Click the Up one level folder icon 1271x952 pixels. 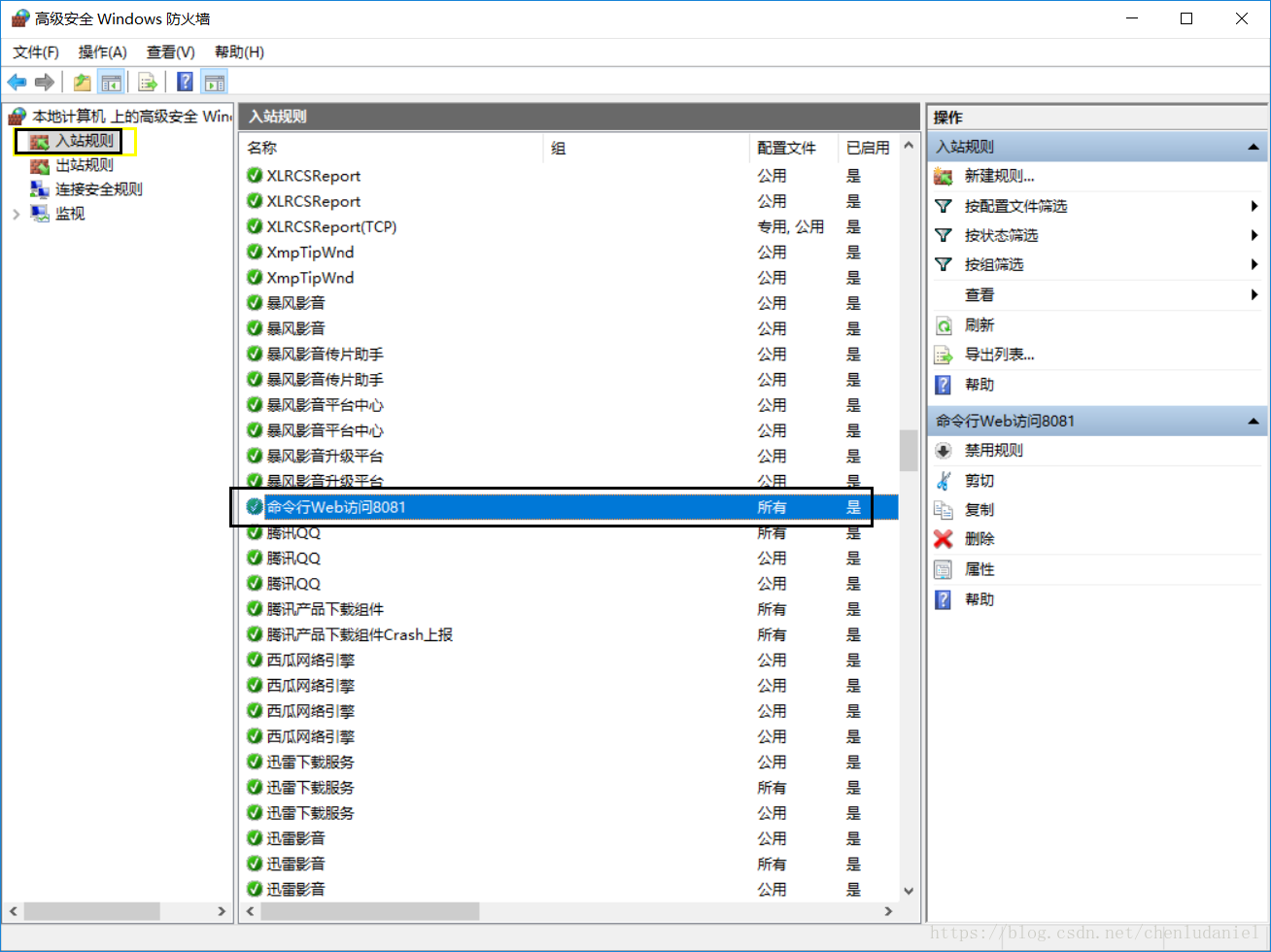(83, 83)
